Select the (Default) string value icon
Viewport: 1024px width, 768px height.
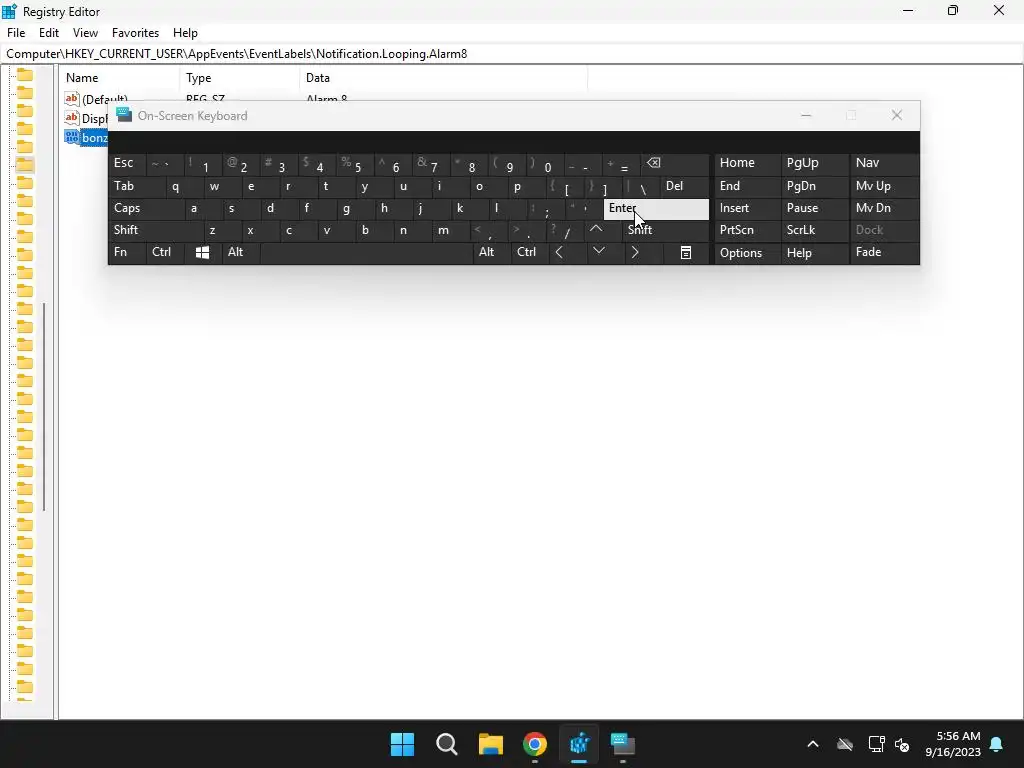coord(72,99)
